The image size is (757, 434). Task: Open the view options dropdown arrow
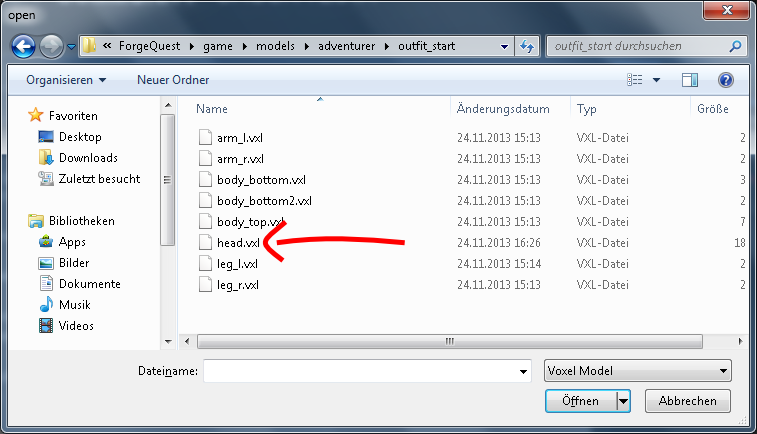[x=656, y=80]
